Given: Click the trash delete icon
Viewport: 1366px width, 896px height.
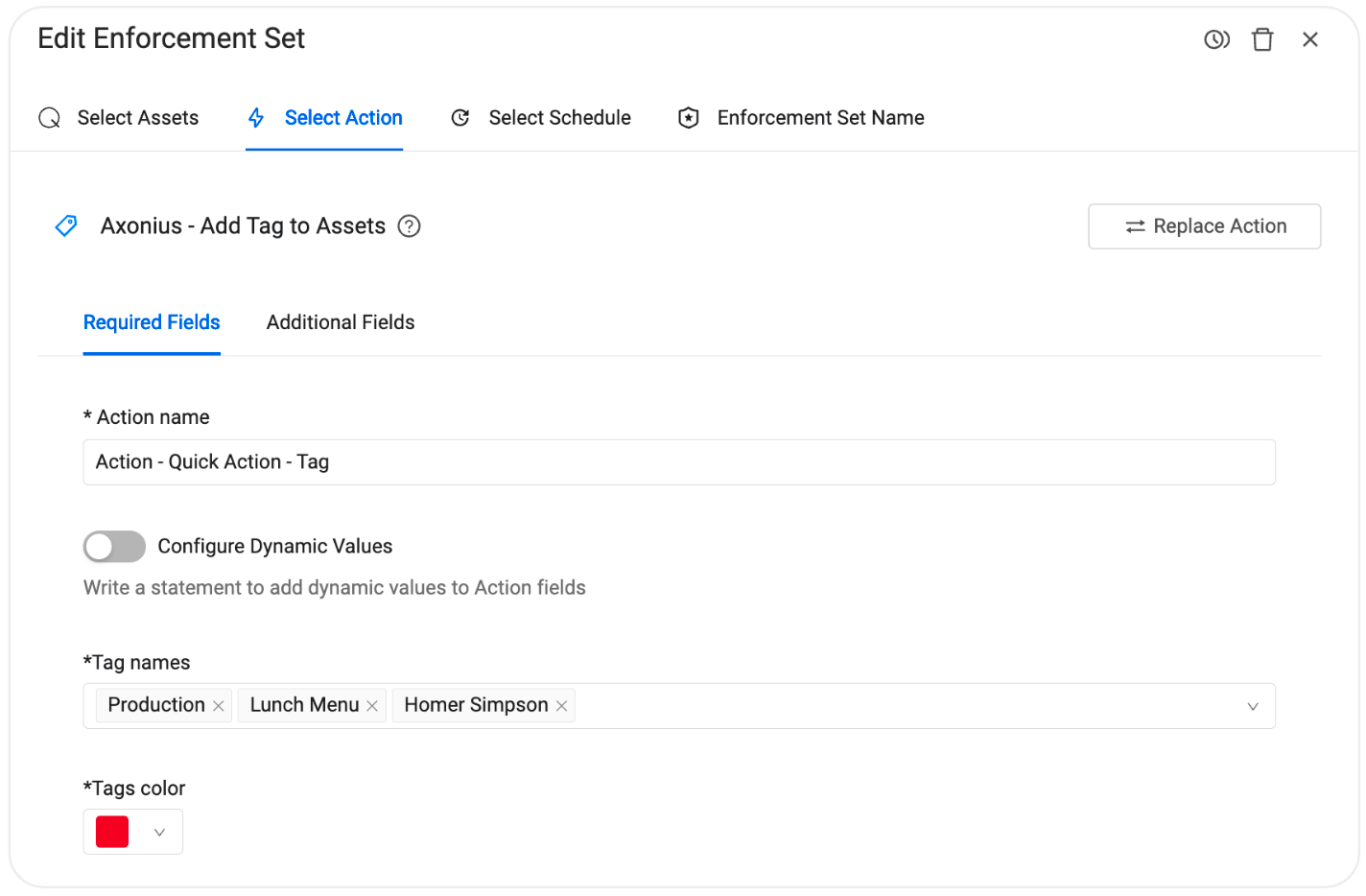Looking at the screenshot, I should pos(1262,39).
